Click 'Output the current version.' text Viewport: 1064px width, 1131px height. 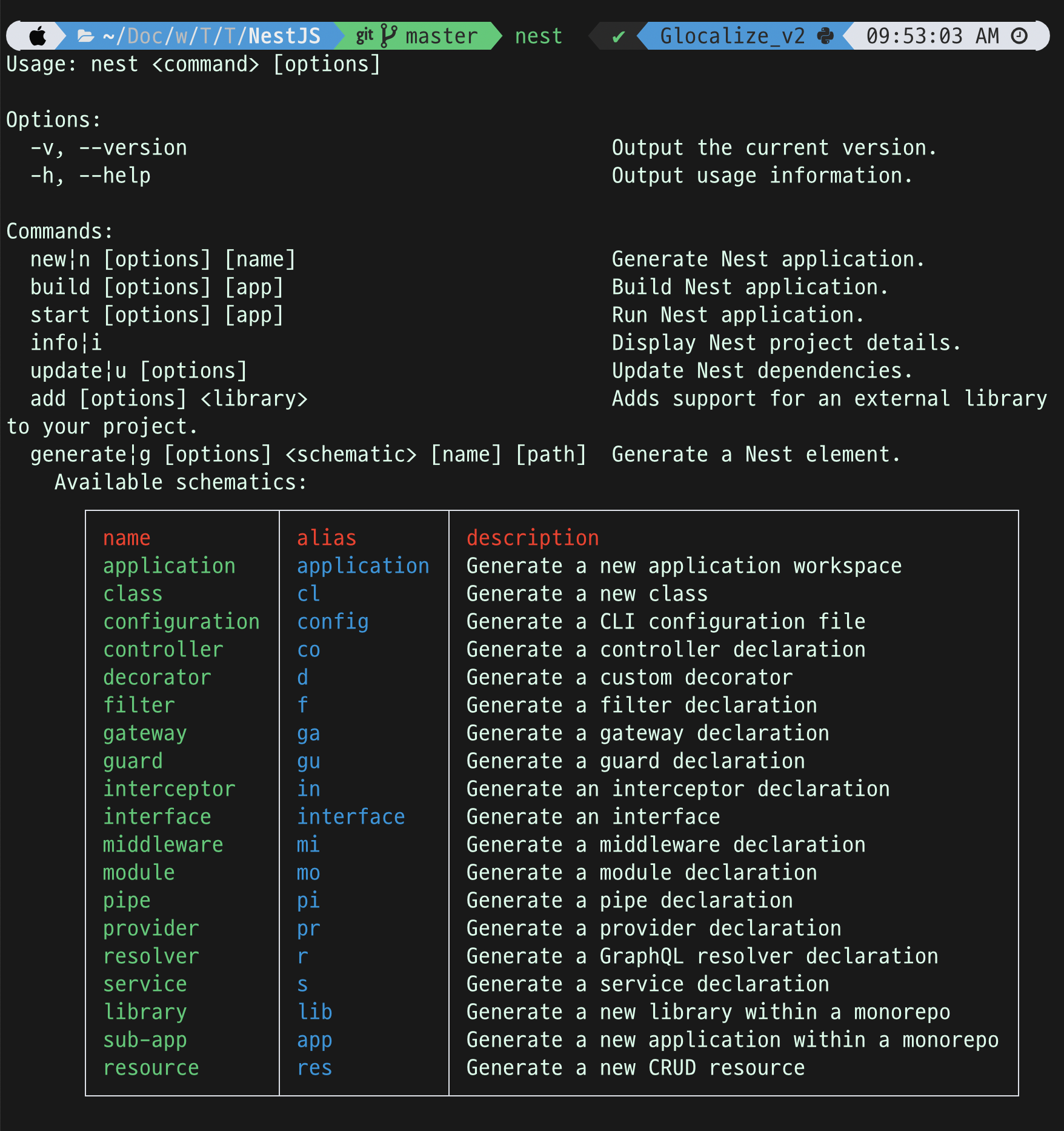(775, 148)
